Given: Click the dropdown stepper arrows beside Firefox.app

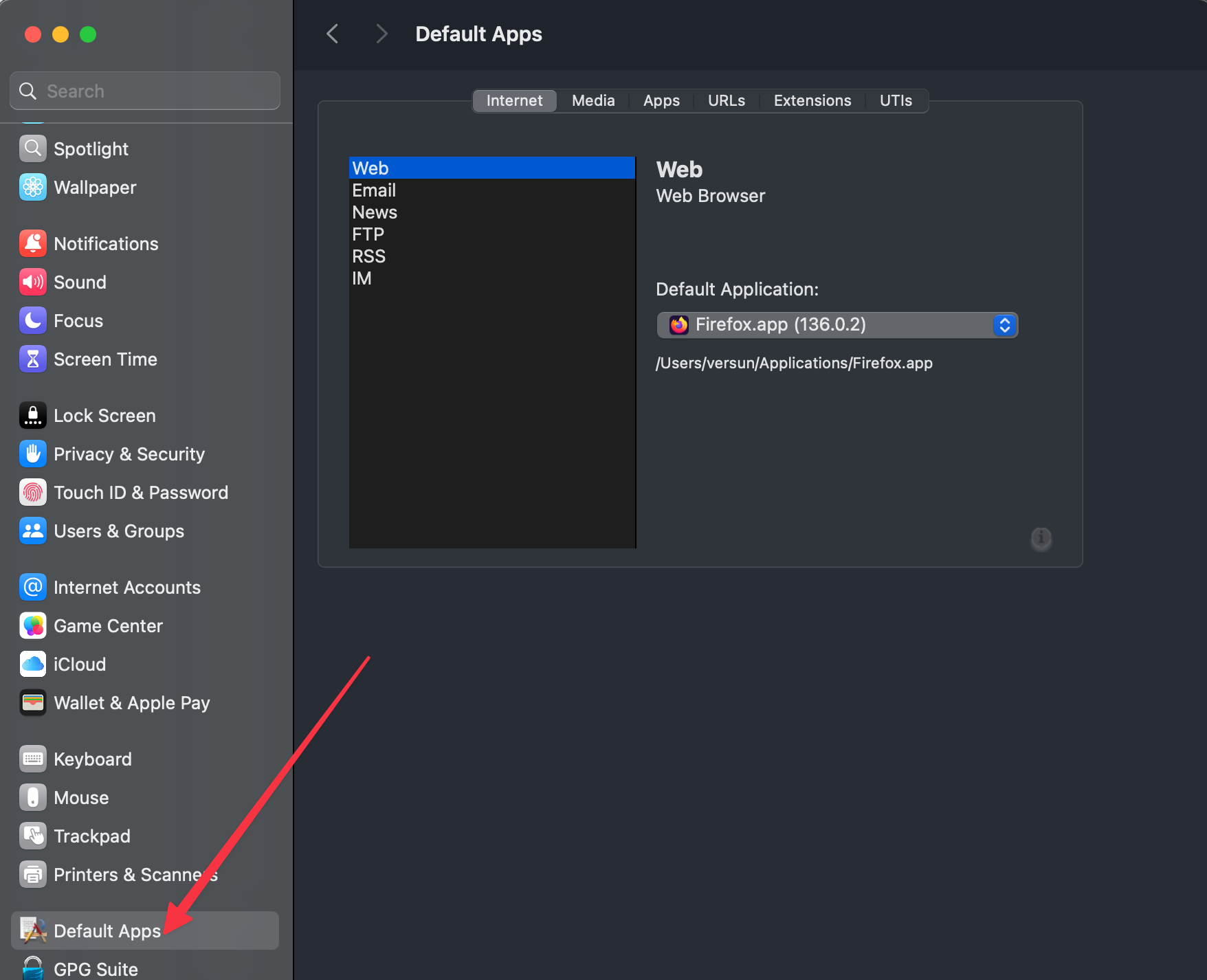Looking at the screenshot, I should click(x=1004, y=324).
